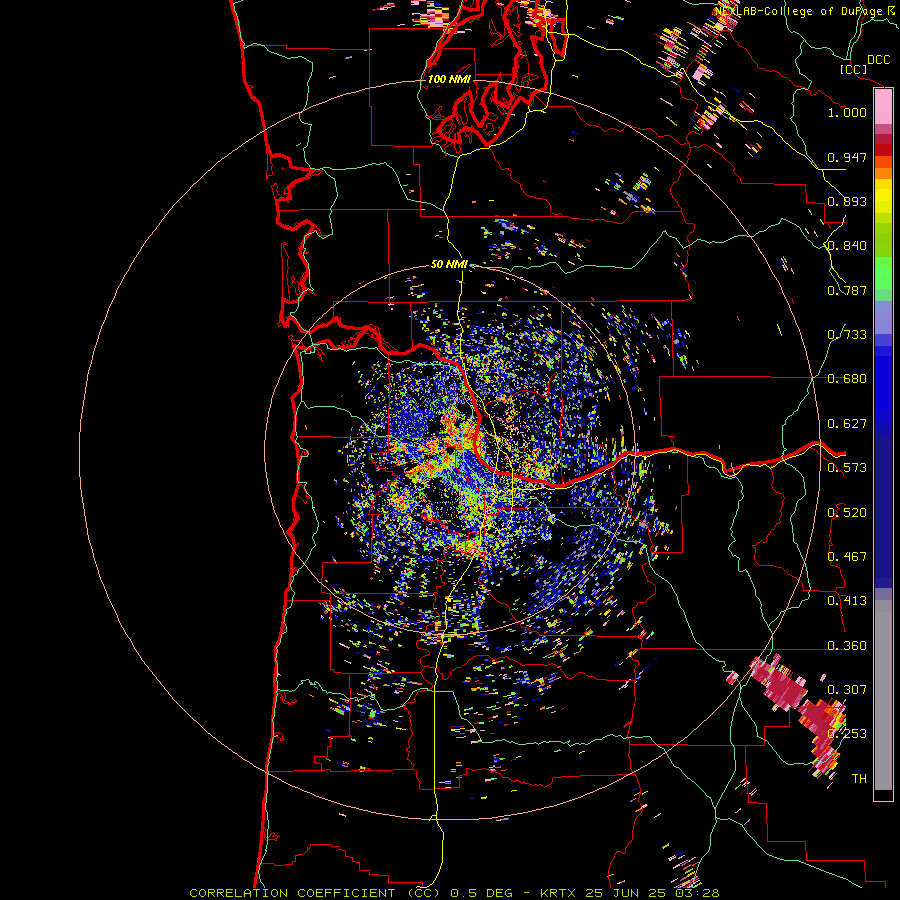Screen dimensions: 900x900
Task: Select the light pink color bar segment
Action: pyautogui.click(x=883, y=107)
